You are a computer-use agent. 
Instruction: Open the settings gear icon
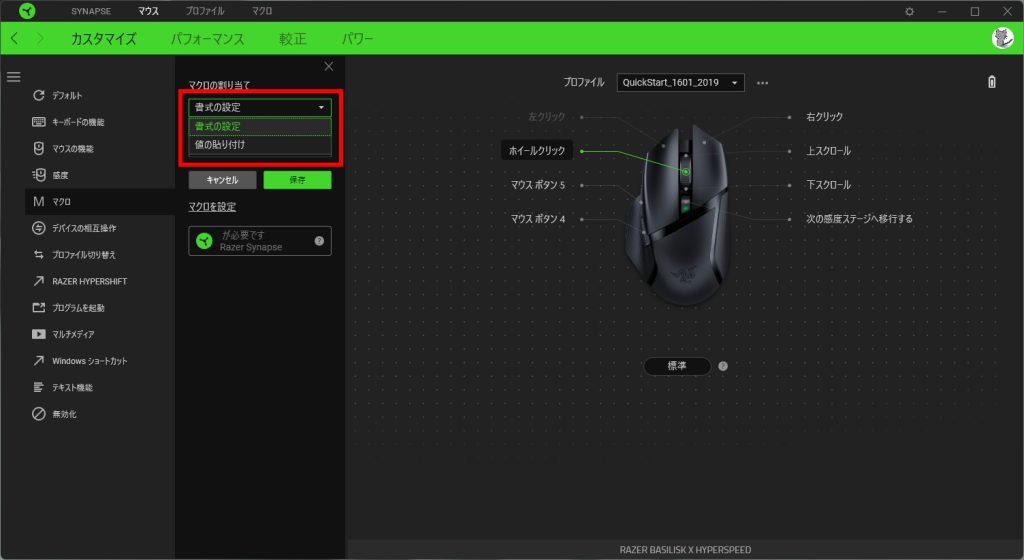tap(909, 11)
